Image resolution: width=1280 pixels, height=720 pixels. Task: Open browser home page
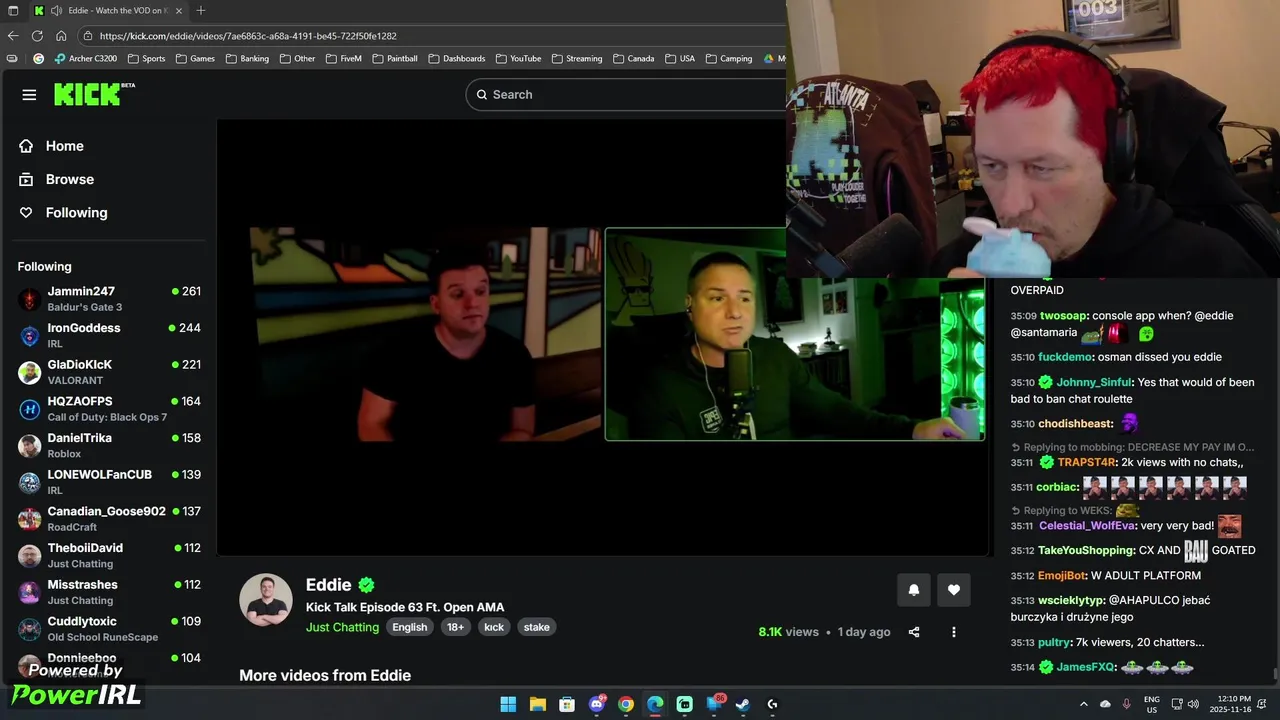[x=61, y=35]
